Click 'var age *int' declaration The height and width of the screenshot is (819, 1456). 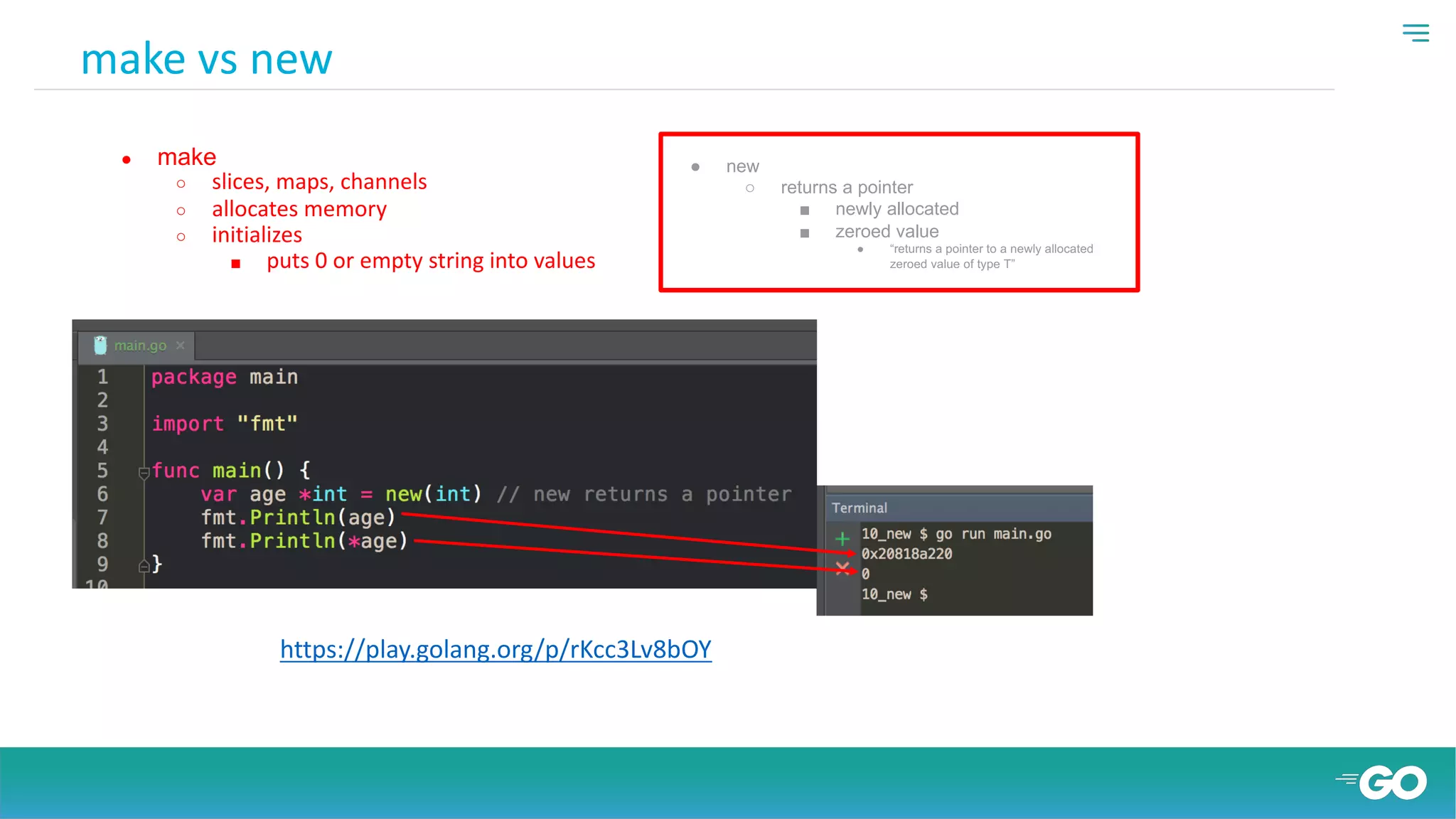[x=274, y=494]
